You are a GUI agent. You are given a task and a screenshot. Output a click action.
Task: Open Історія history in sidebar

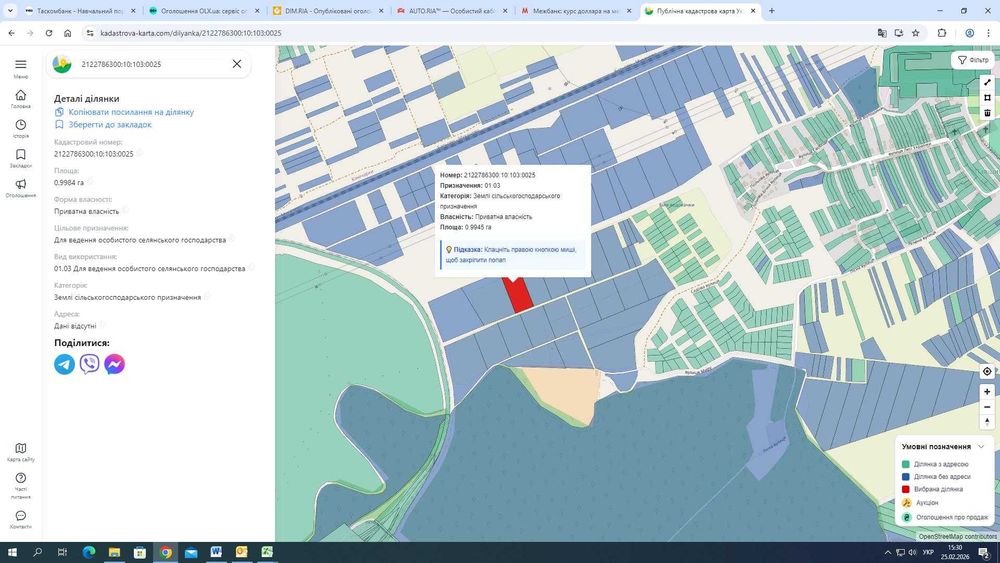(20, 125)
